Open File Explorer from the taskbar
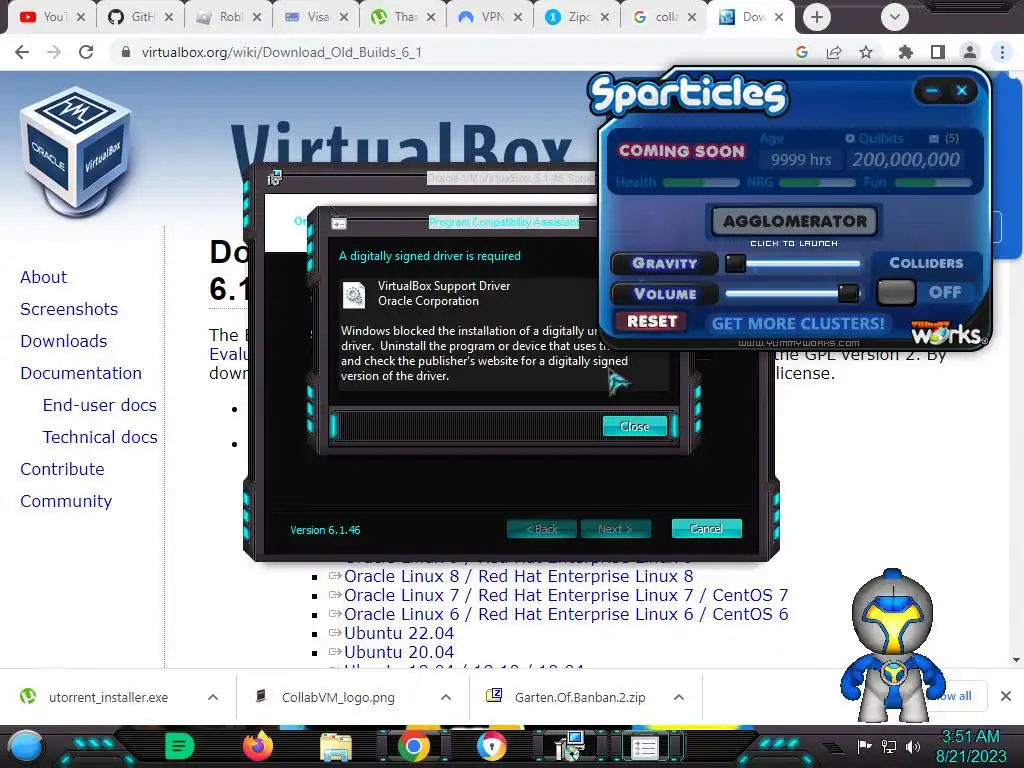1024x768 pixels. tap(336, 748)
